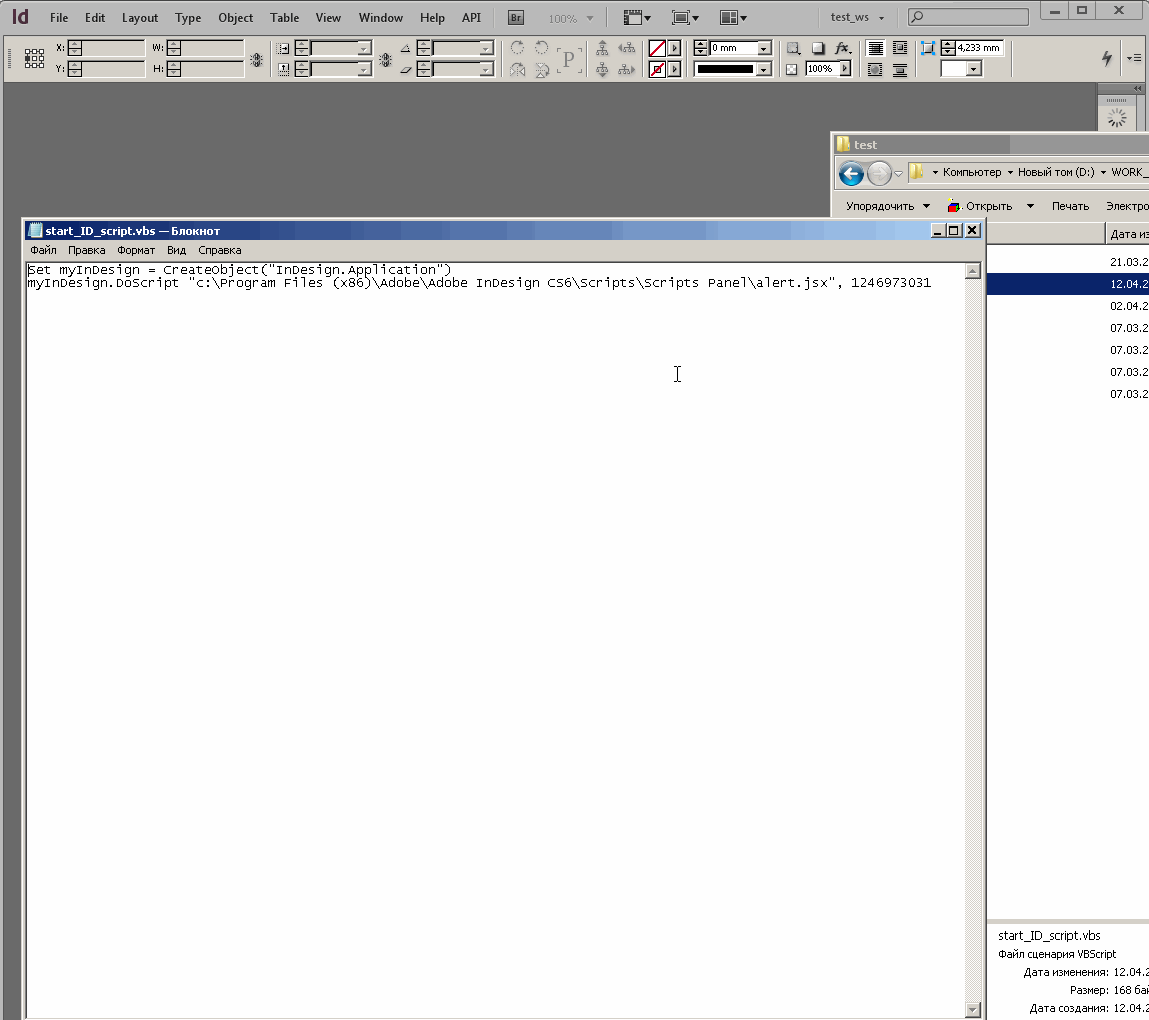Toggle constrain proportions for scale percentages
The height and width of the screenshot is (1020, 1149).
(385, 60)
